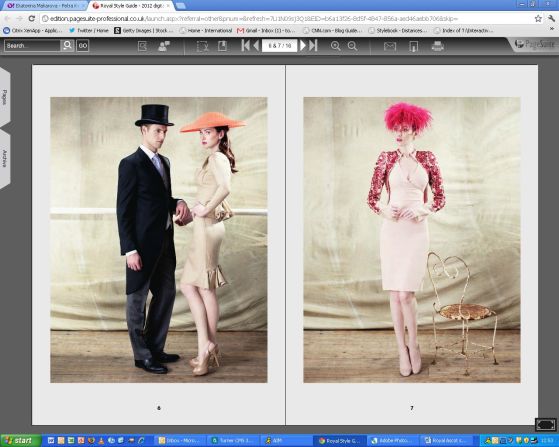559x447 pixels.
Task: Jump to the last page
Action: tap(313, 46)
